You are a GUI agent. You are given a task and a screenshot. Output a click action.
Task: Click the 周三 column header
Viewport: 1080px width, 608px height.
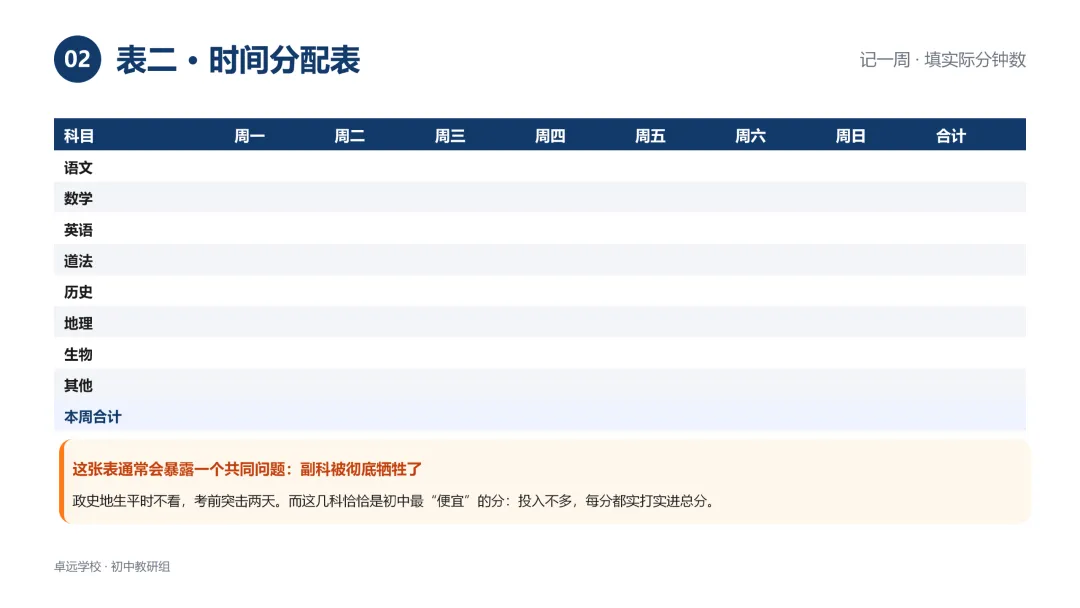450,136
